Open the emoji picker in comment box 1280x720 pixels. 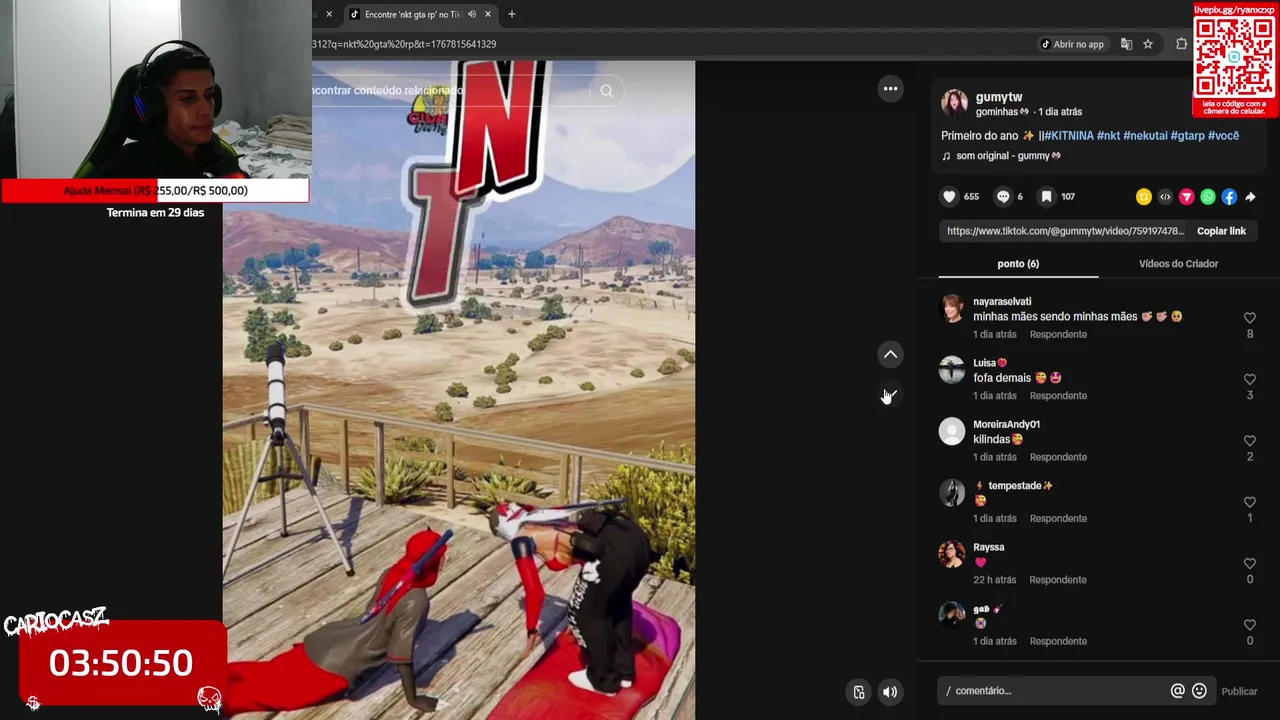(1199, 691)
